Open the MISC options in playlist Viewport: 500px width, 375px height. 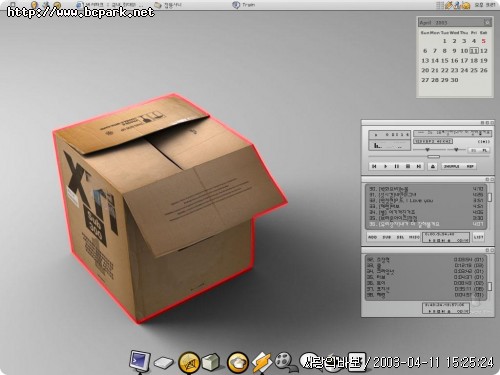pyautogui.click(x=414, y=237)
